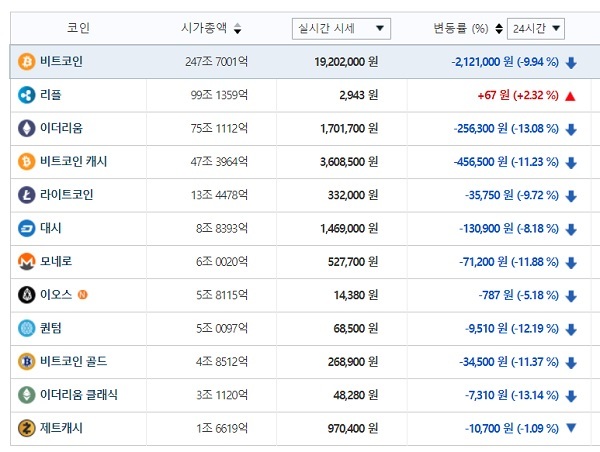Click change value -256,300 원 (-13.08 %)
The image size is (600, 452).
pos(506,128)
